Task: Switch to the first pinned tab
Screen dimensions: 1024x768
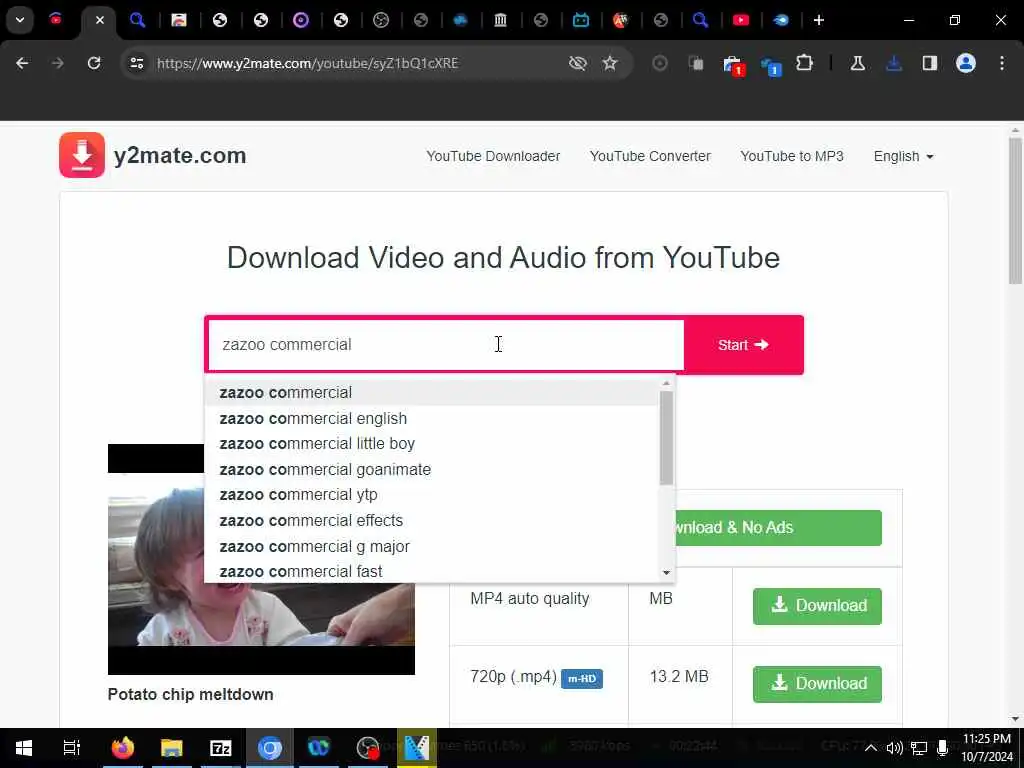Action: tap(56, 20)
